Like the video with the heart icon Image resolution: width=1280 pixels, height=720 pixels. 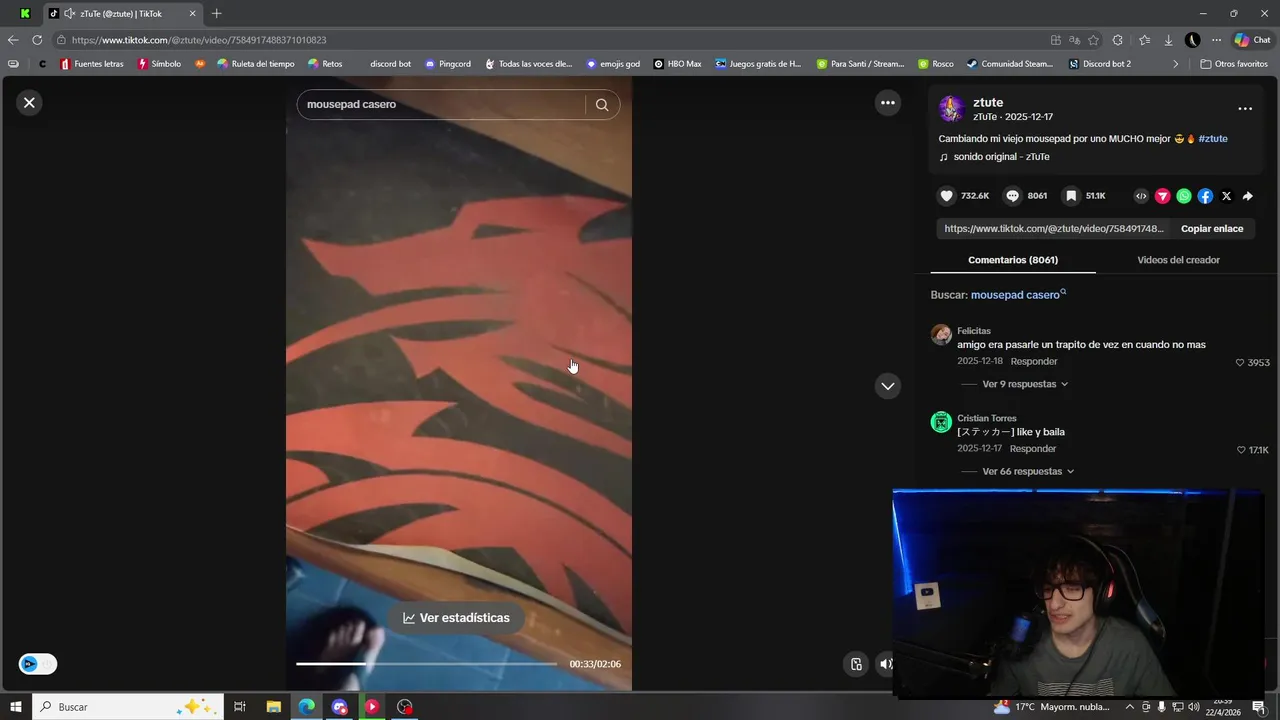point(947,196)
